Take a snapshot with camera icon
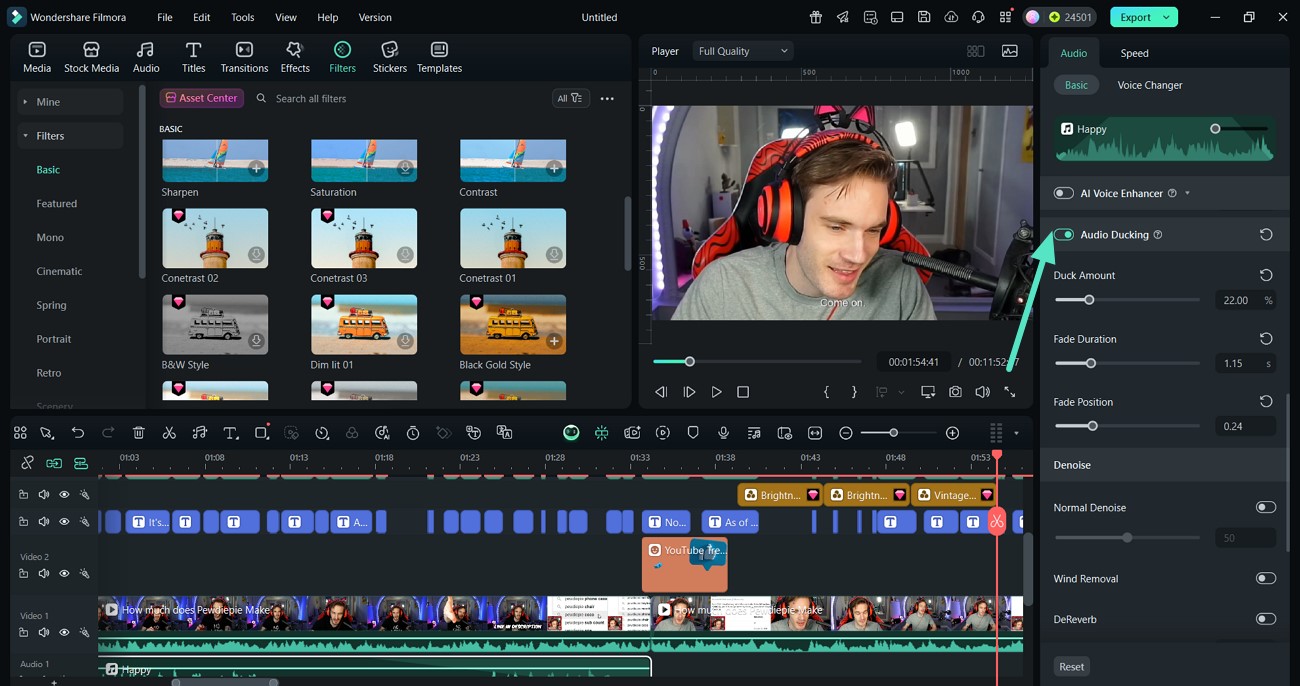 point(955,392)
